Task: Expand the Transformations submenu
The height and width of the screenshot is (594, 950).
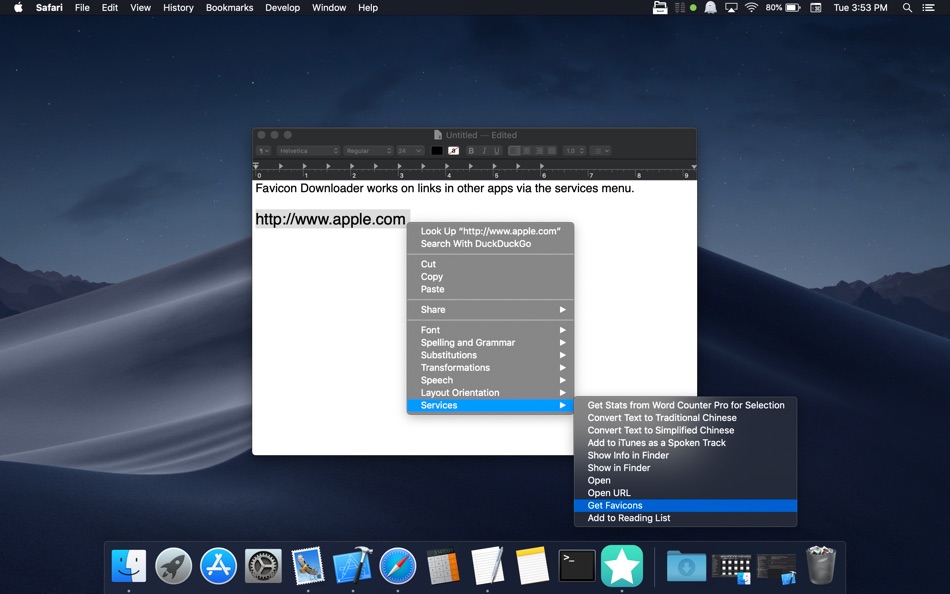Action: [490, 367]
